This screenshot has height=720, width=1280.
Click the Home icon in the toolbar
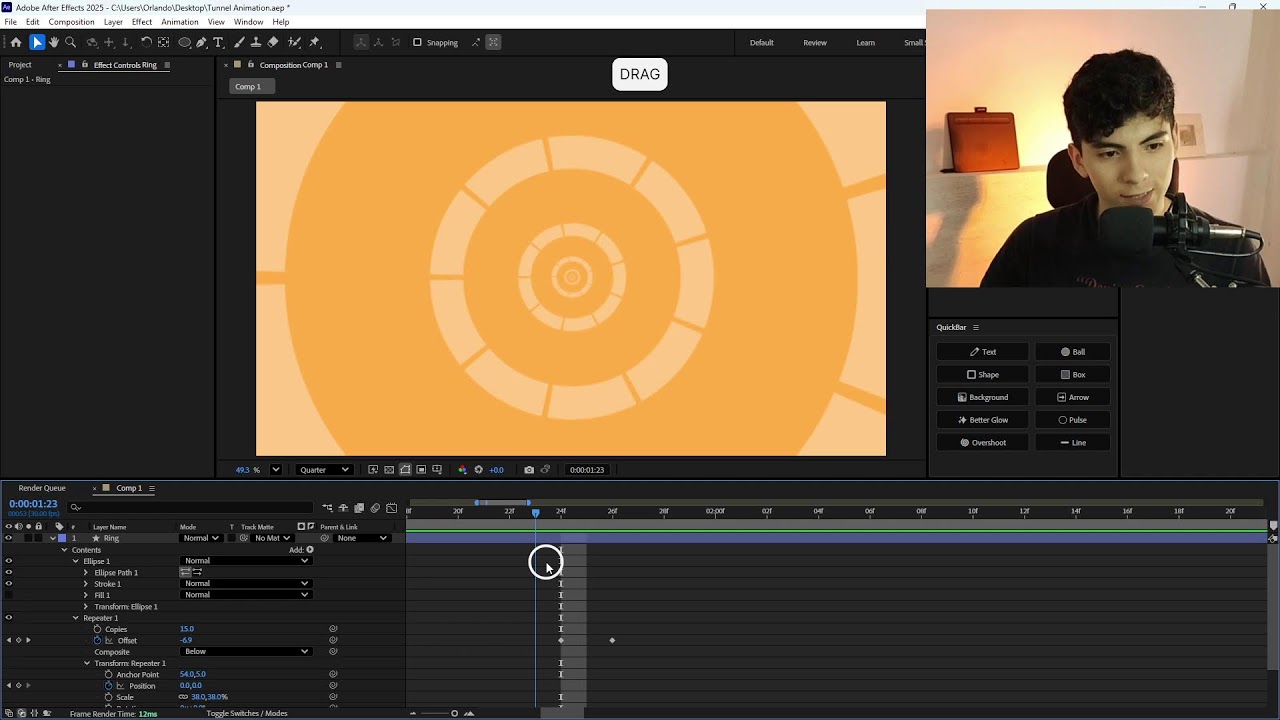[15, 42]
